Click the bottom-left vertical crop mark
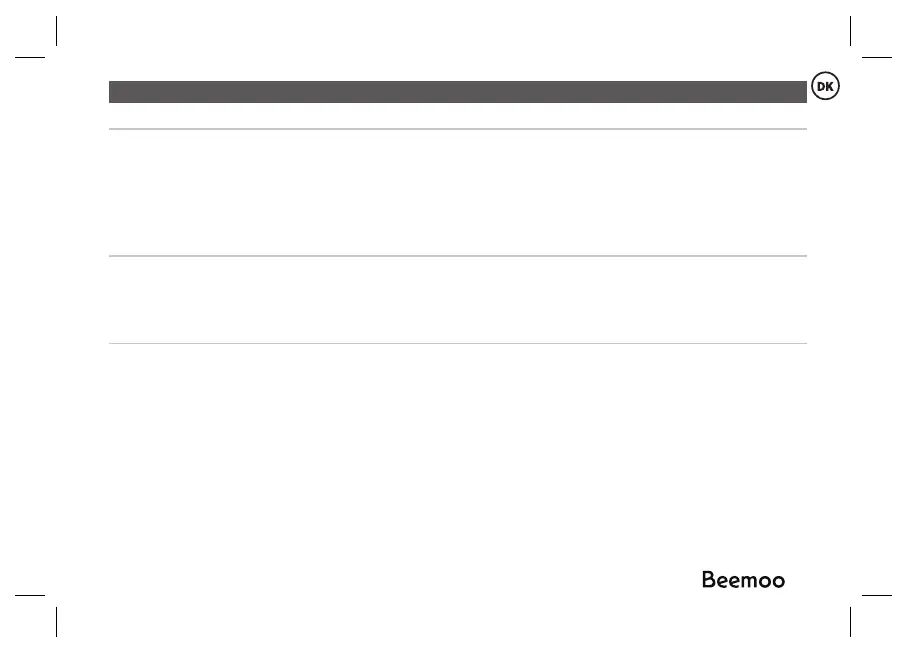 [58, 621]
